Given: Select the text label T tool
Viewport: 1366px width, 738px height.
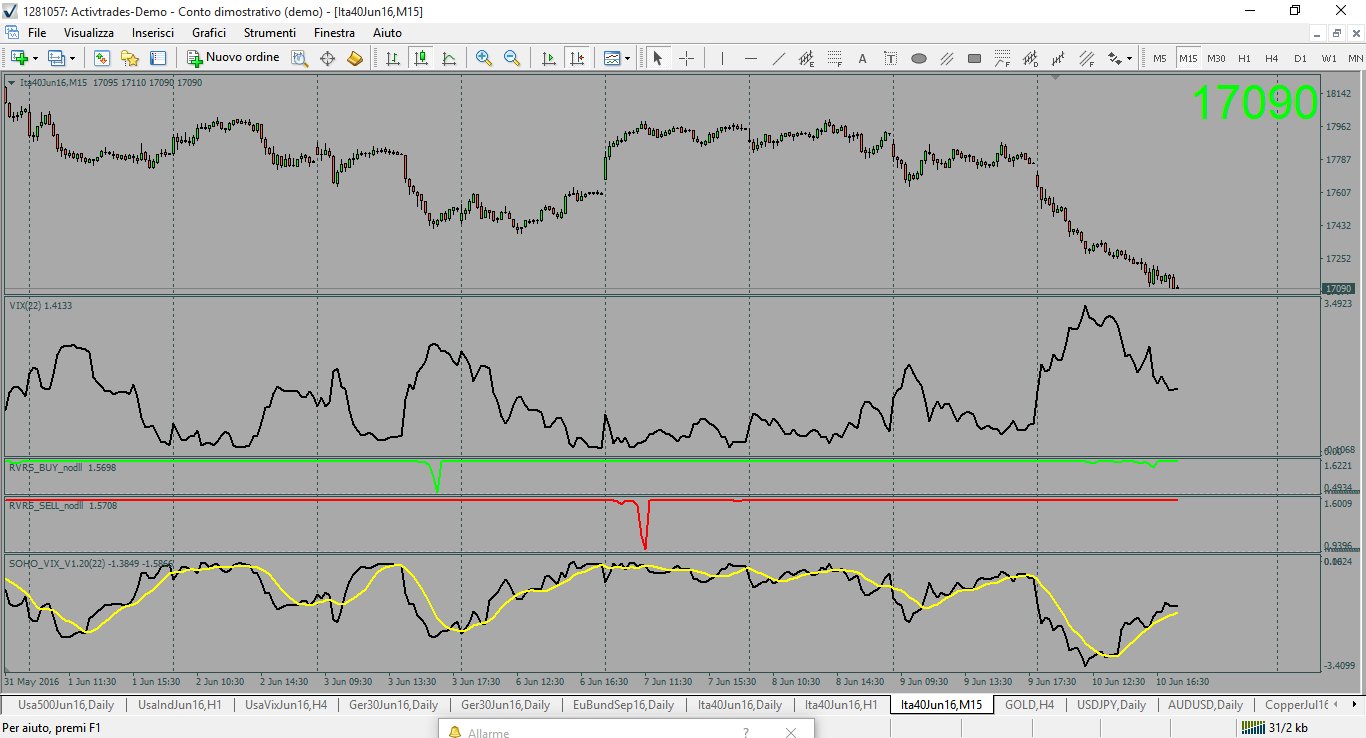Looking at the screenshot, I should tap(890, 58).
